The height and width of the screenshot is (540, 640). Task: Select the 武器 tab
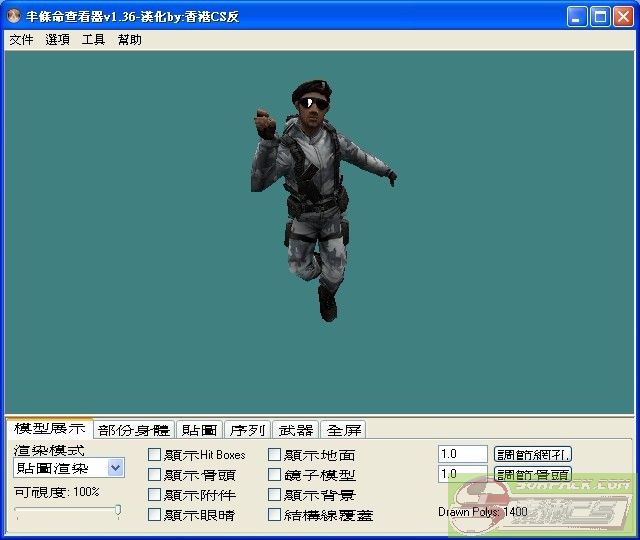pos(296,430)
